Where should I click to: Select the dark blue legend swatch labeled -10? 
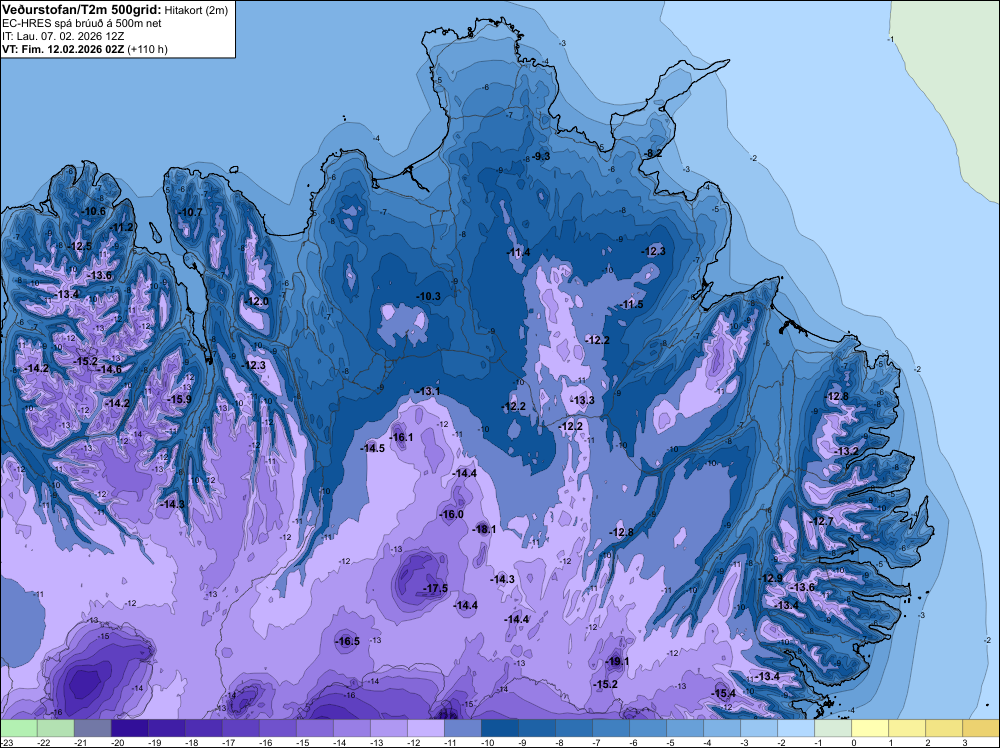point(500,728)
